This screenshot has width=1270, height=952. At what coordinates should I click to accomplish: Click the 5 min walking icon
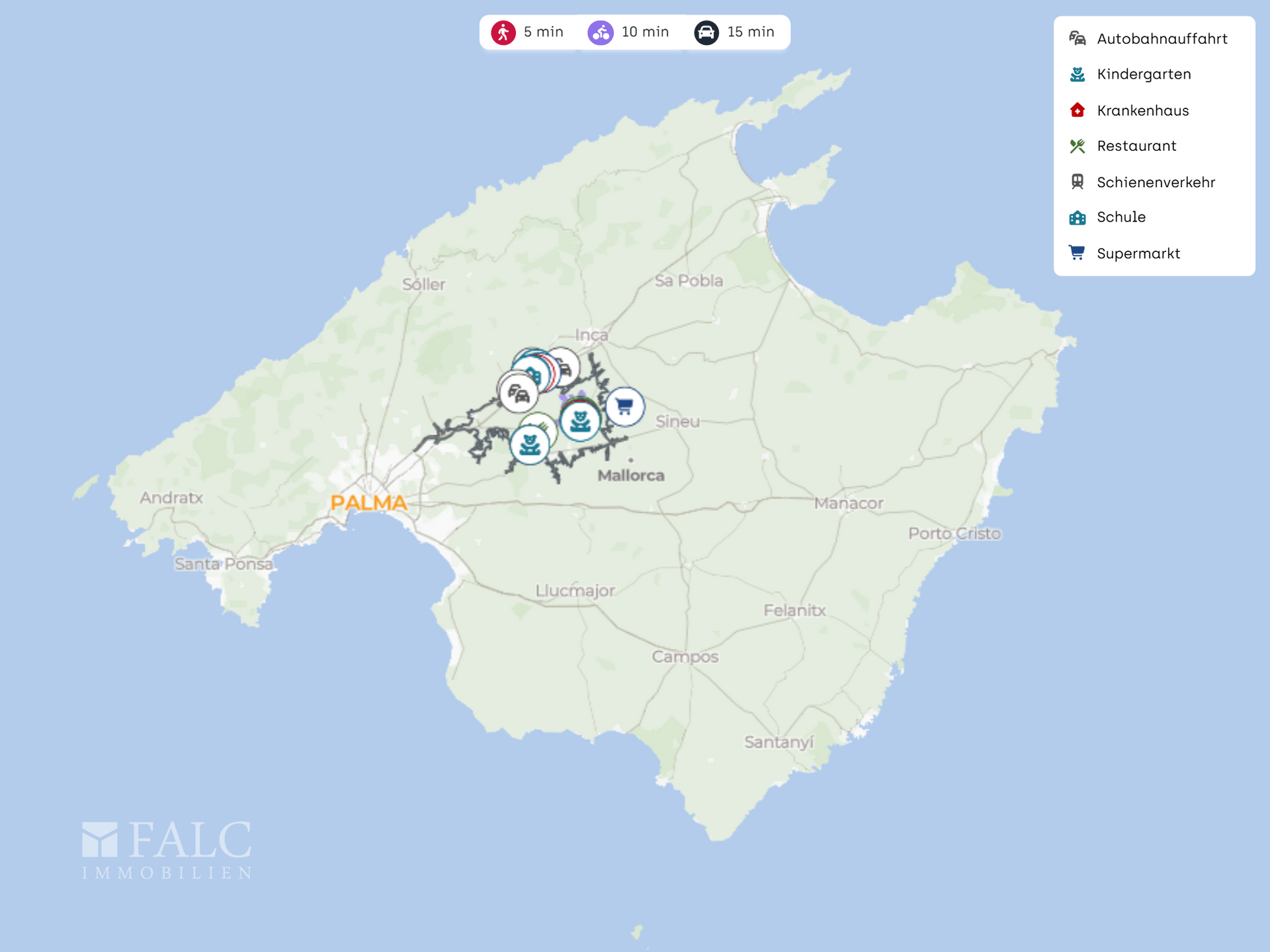coord(503,32)
